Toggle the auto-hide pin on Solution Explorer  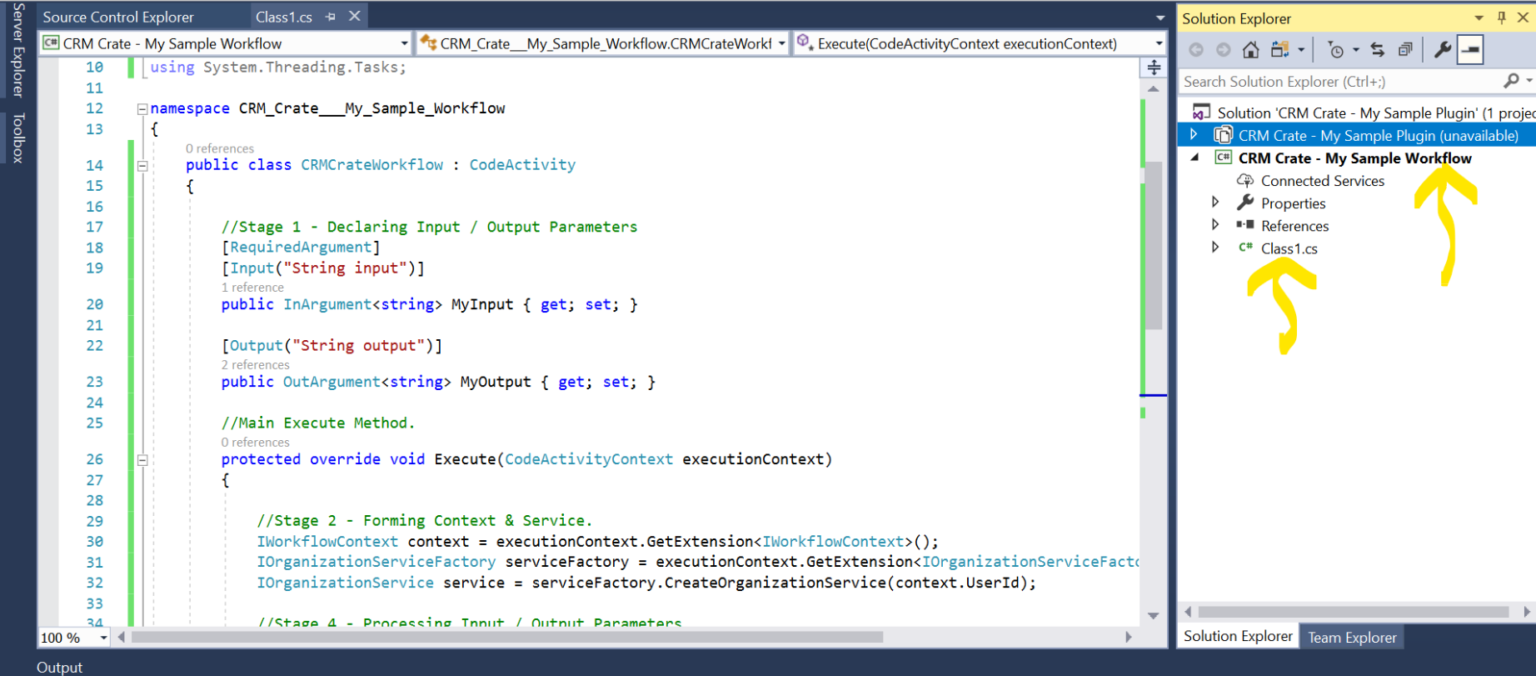(1501, 18)
